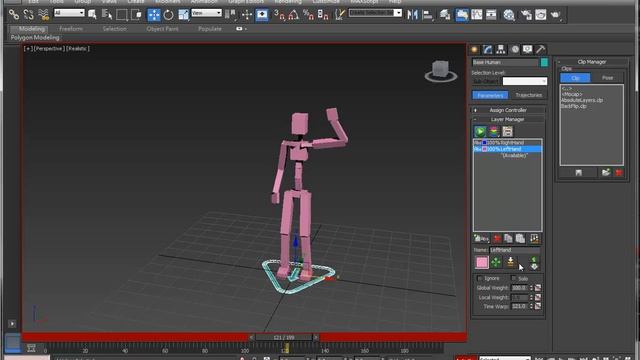
Task: Open the Hierarchy command panel tab
Action: [x=501, y=50]
